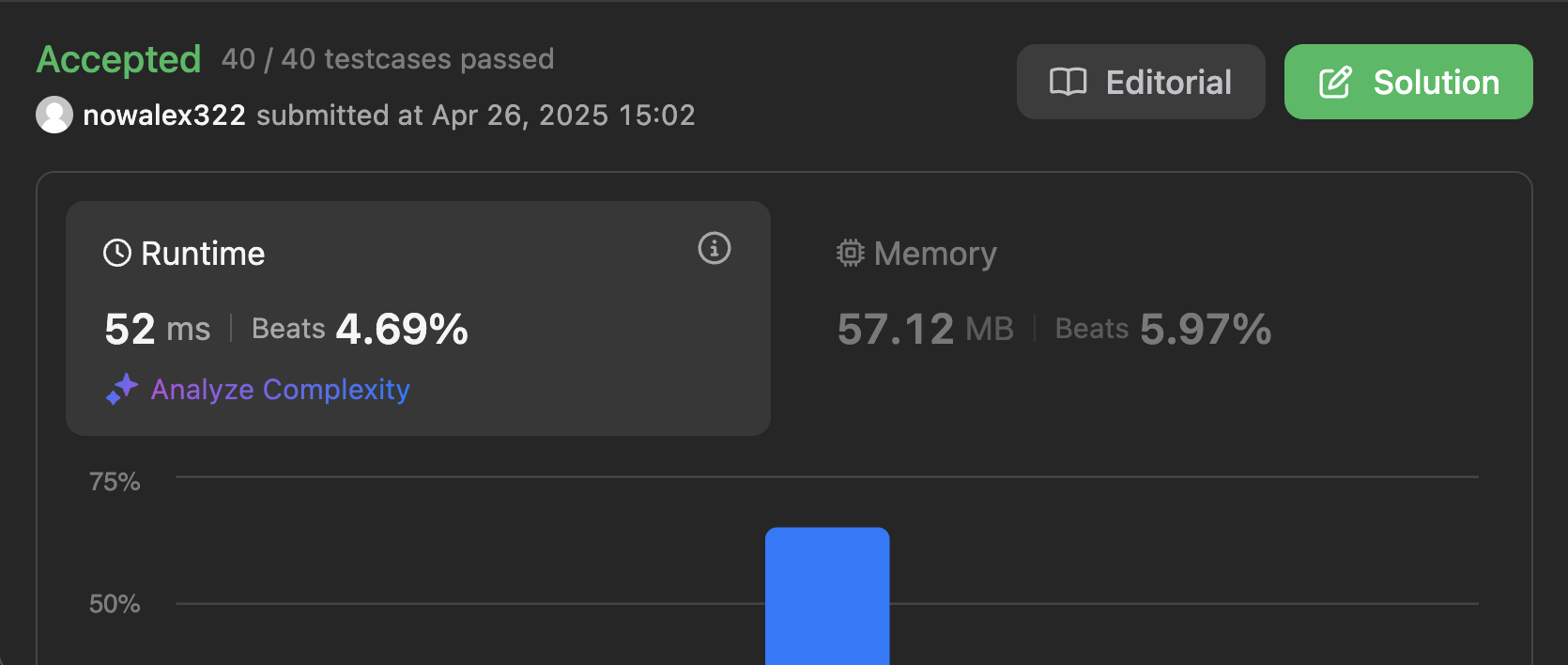Click the 52 ms runtime value
This screenshot has width=1568, height=665.
pos(157,329)
